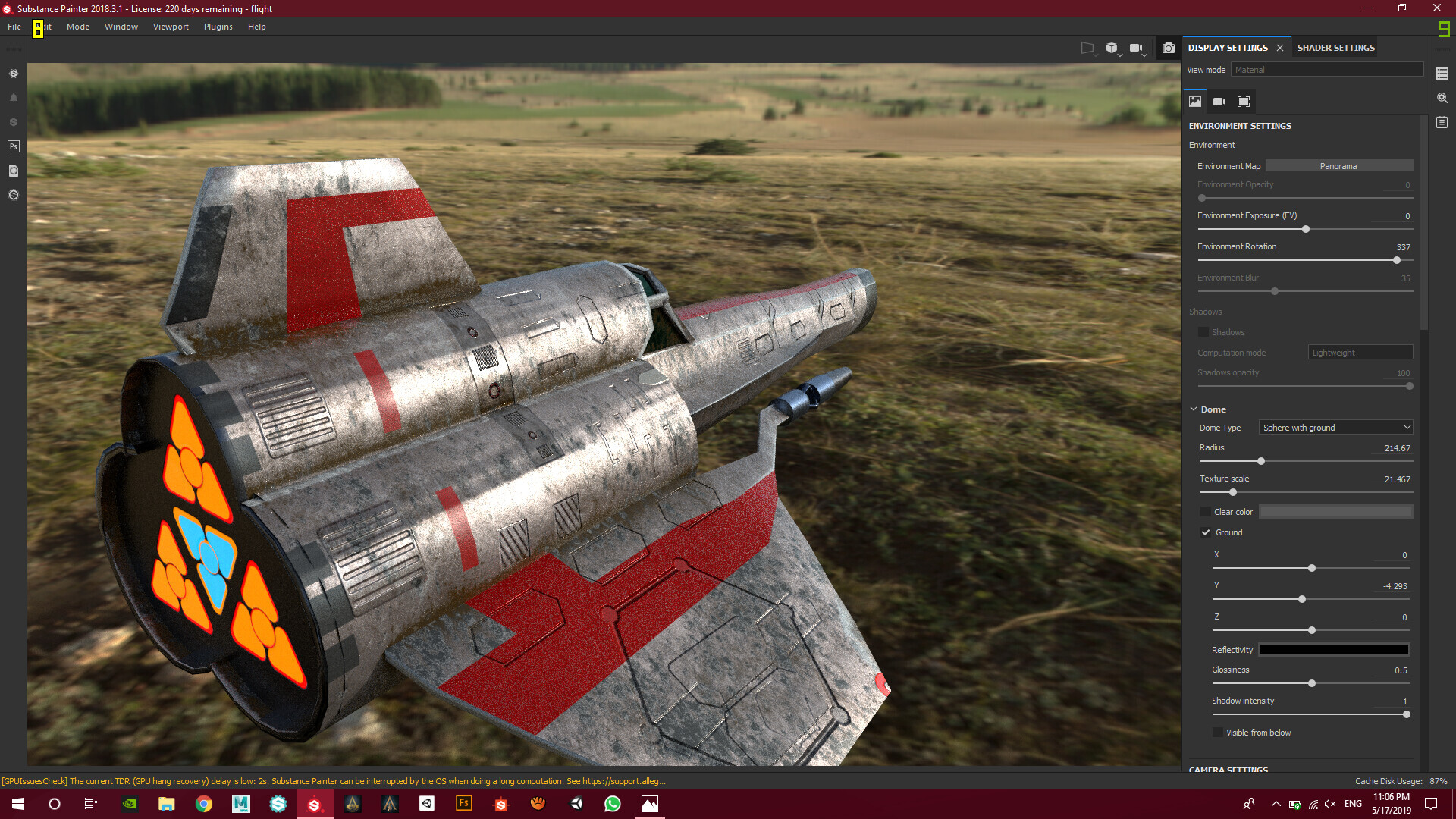Click the resource updater file icon in sidebar
This screenshot has width=1456, height=819.
[13, 171]
